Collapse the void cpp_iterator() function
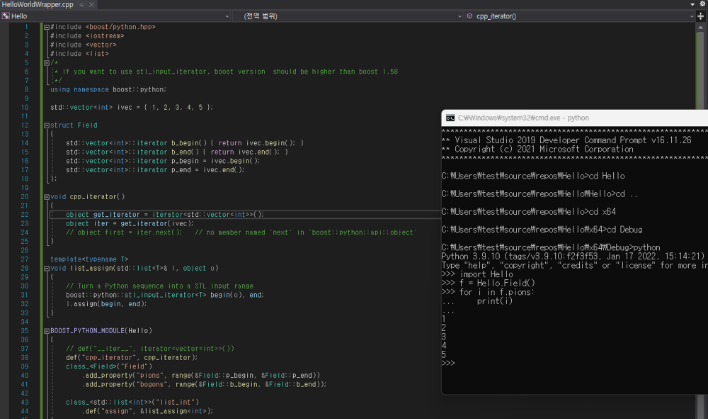Viewport: 708px width, 419px height. point(47,197)
